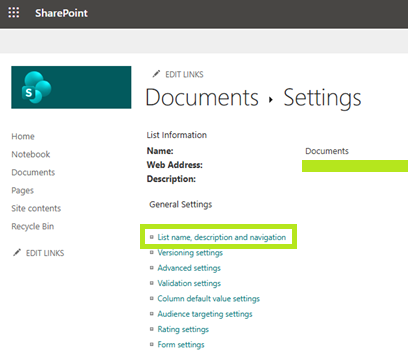
Task: Open Form settings
Action: pos(181,345)
